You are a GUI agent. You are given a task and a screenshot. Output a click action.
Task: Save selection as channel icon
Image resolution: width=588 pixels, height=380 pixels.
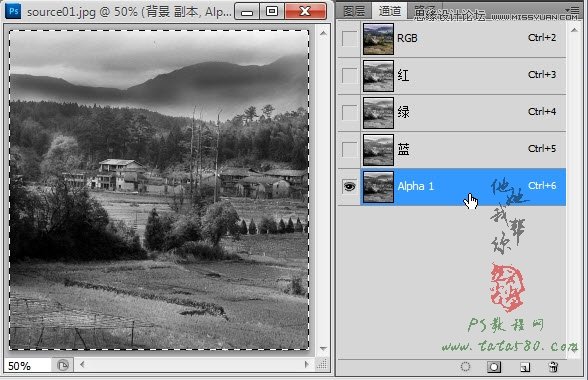click(x=494, y=366)
